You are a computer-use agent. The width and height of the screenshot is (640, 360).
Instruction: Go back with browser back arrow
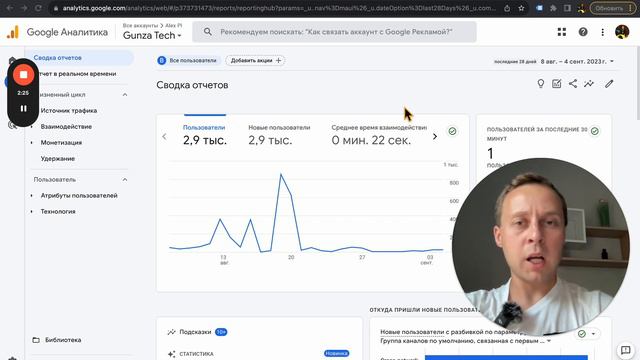point(10,8)
